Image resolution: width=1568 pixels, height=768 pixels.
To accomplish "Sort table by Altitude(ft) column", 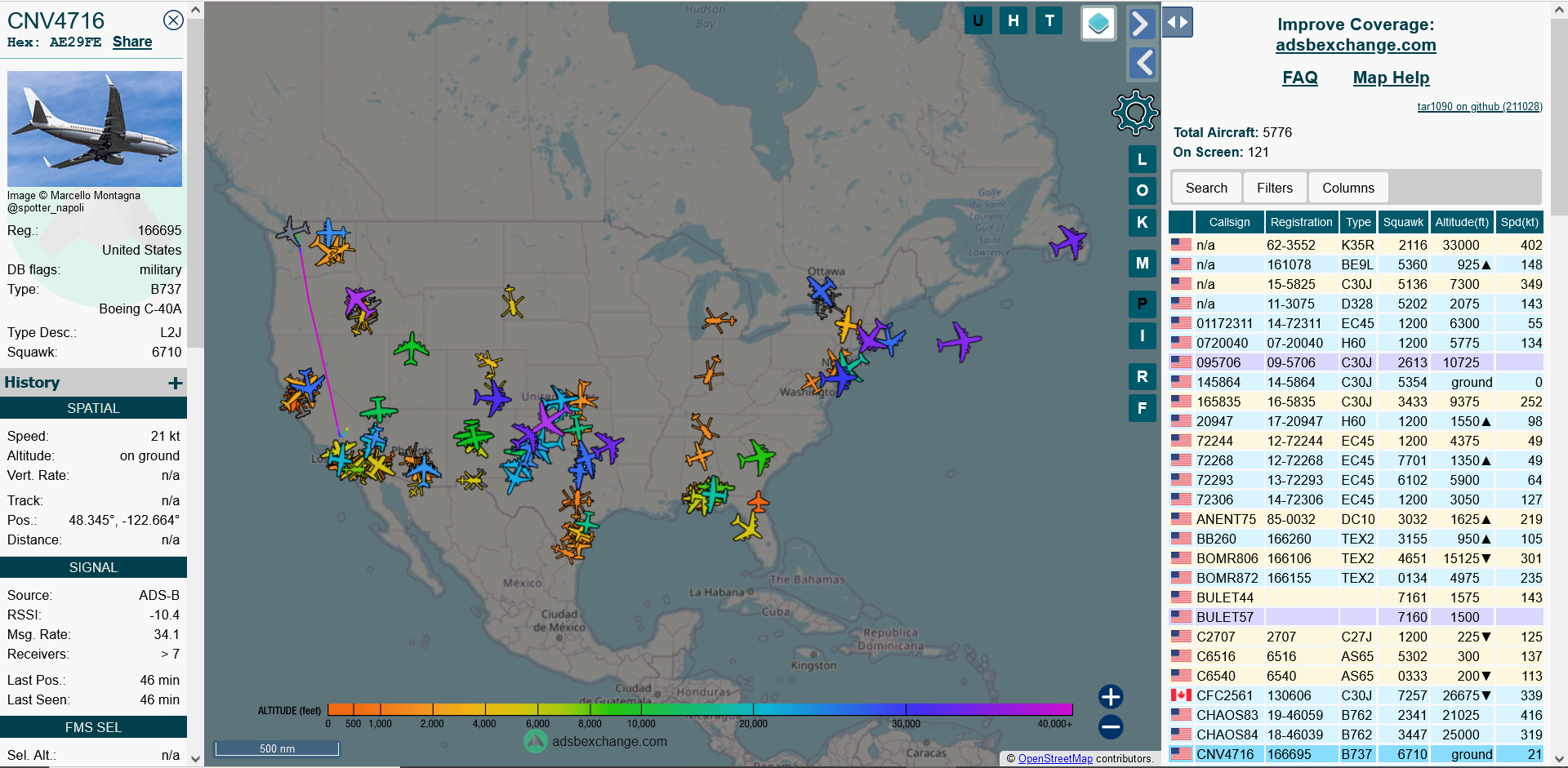I will pos(1463,222).
